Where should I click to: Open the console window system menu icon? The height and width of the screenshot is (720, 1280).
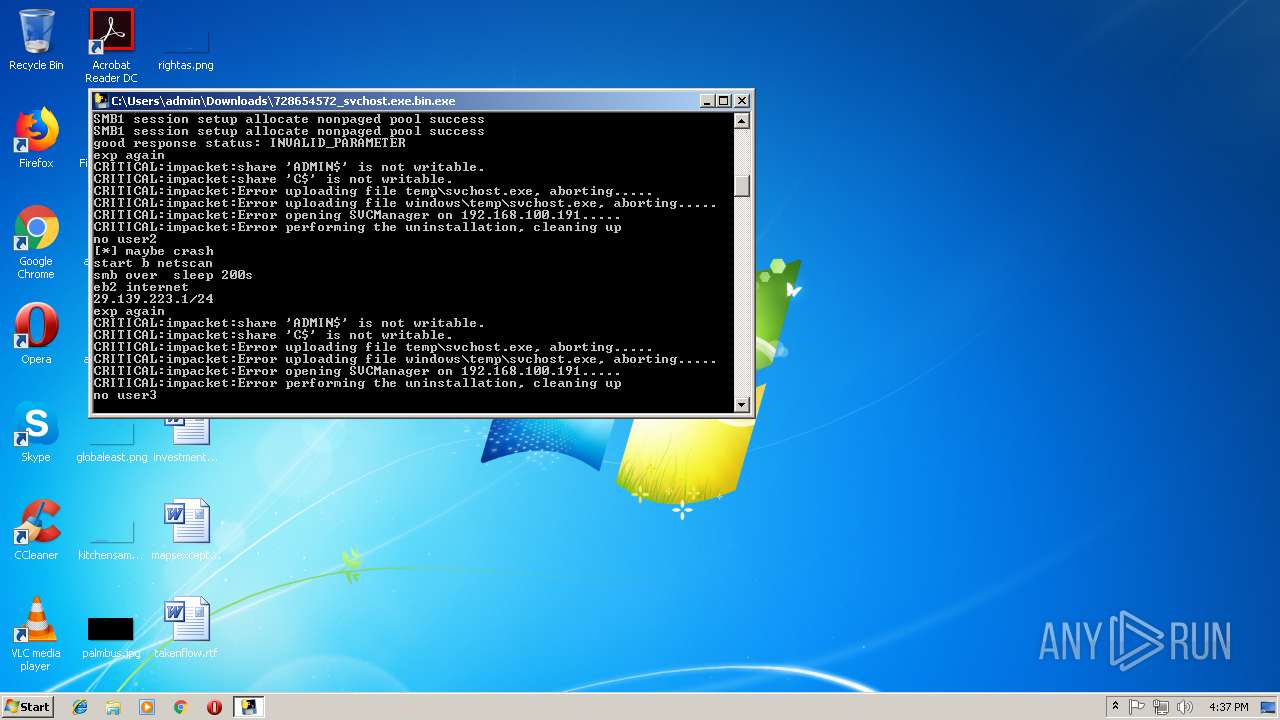click(101, 101)
